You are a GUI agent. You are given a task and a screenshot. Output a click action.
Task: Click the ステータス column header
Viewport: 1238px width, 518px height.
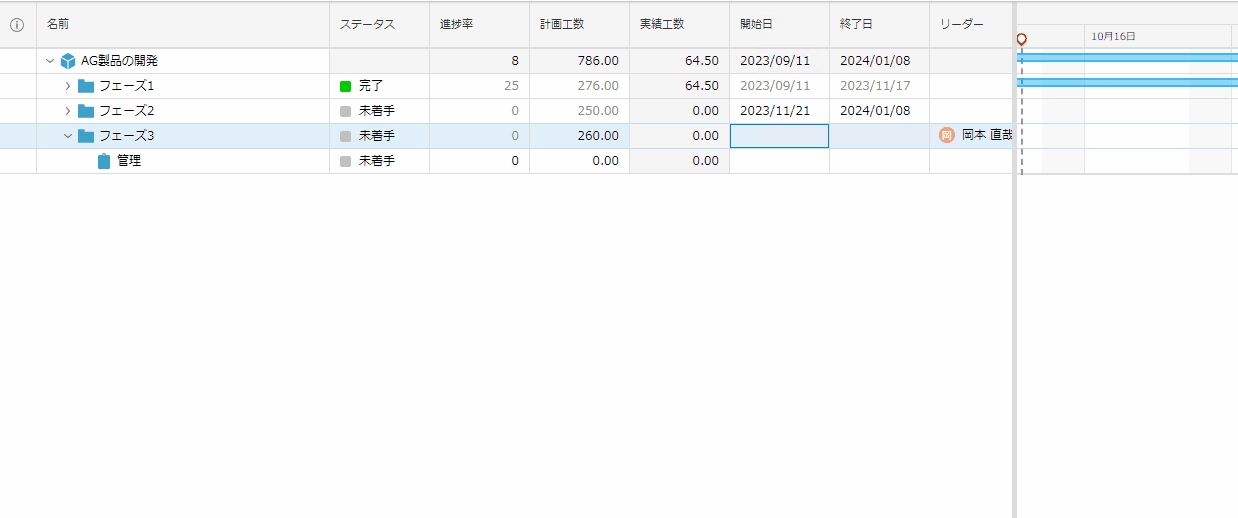pyautogui.click(x=367, y=24)
